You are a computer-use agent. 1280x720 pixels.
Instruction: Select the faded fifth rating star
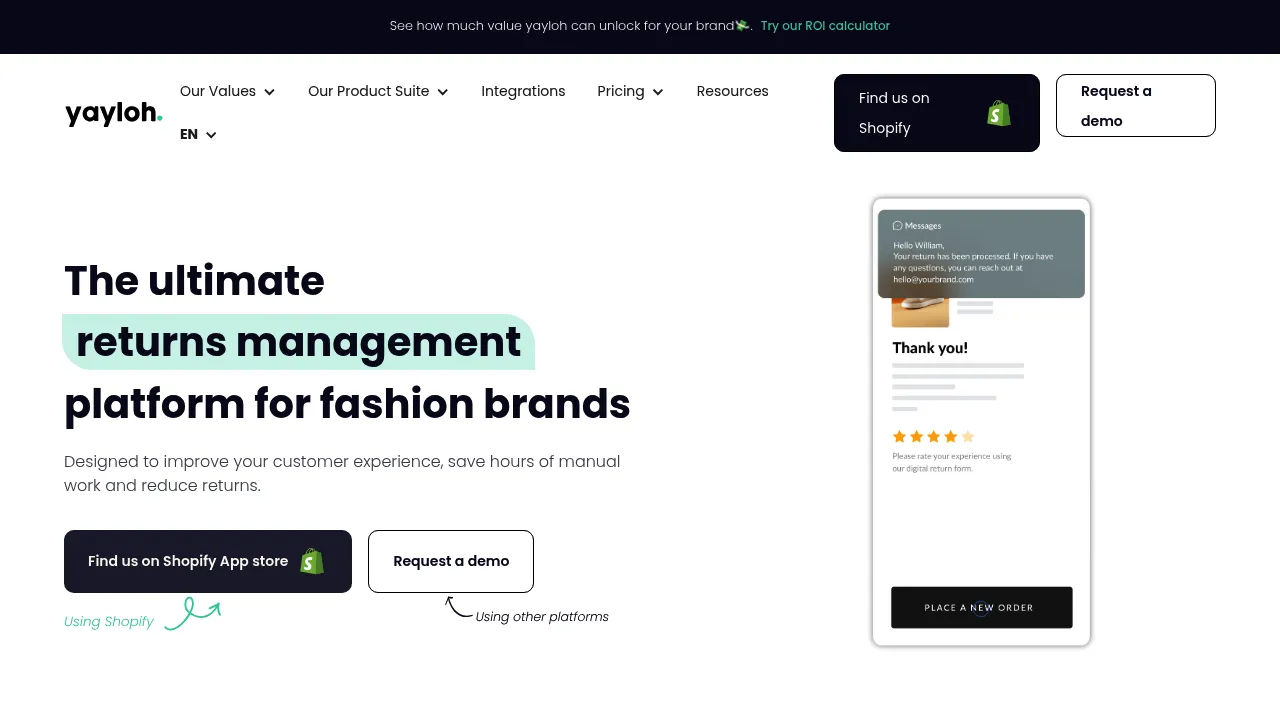pos(967,437)
